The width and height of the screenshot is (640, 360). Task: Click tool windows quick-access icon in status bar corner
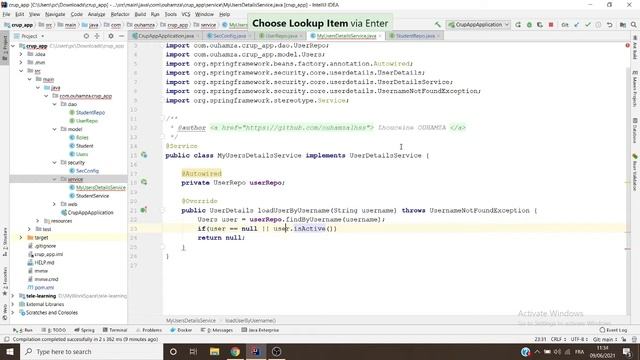(x=7, y=339)
